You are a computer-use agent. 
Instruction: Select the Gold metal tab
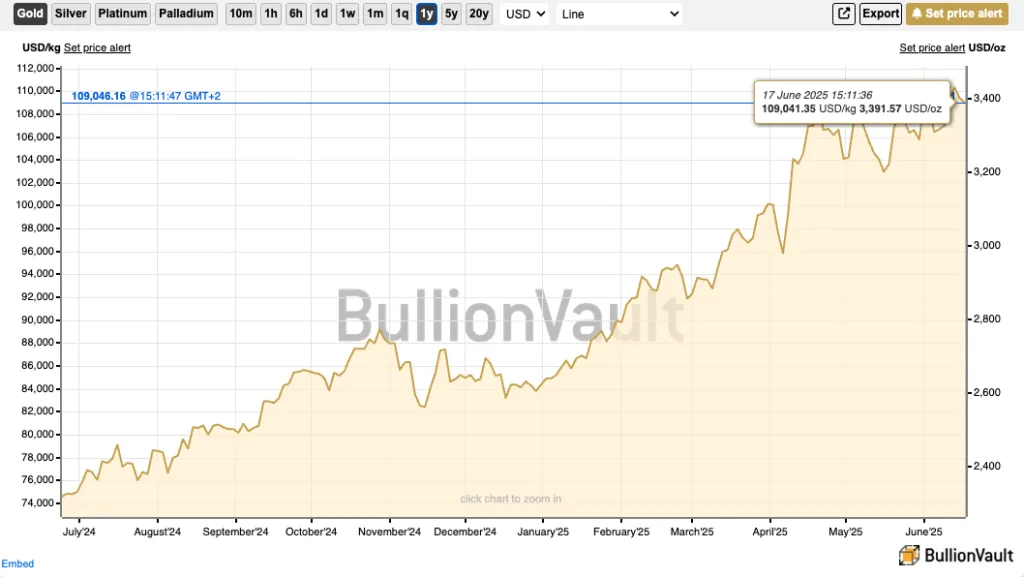[30, 14]
